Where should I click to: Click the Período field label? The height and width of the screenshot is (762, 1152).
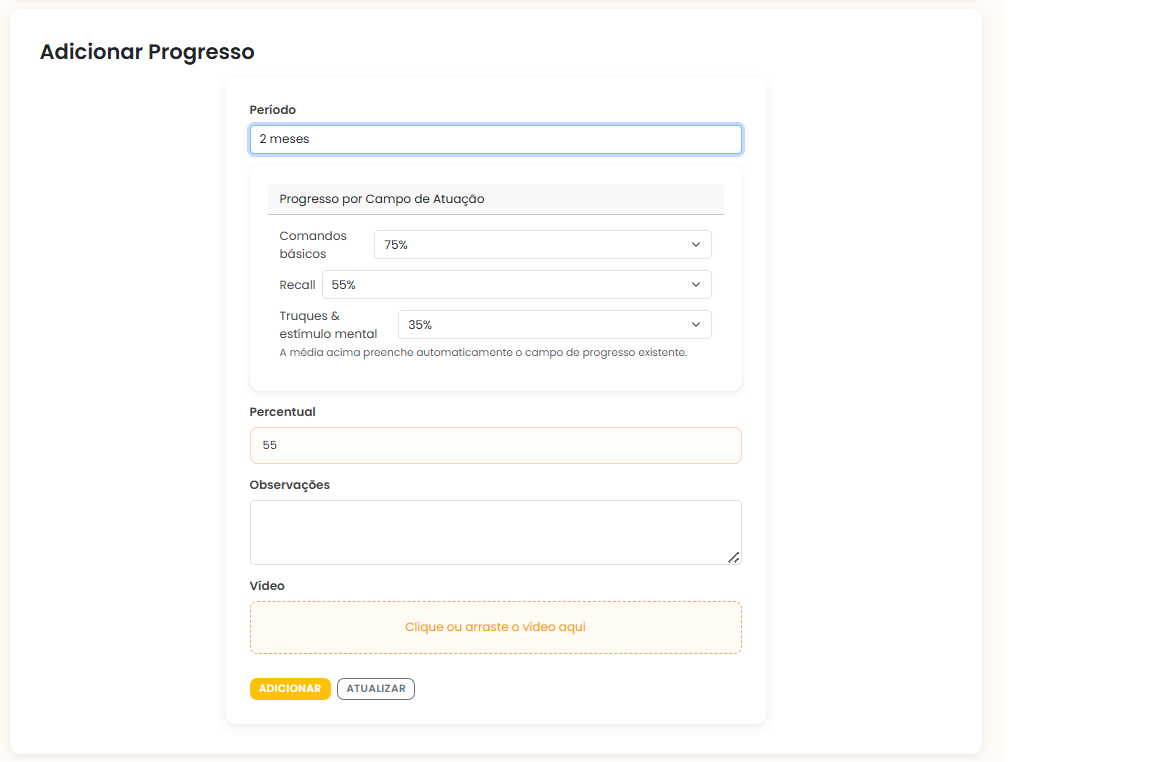273,110
